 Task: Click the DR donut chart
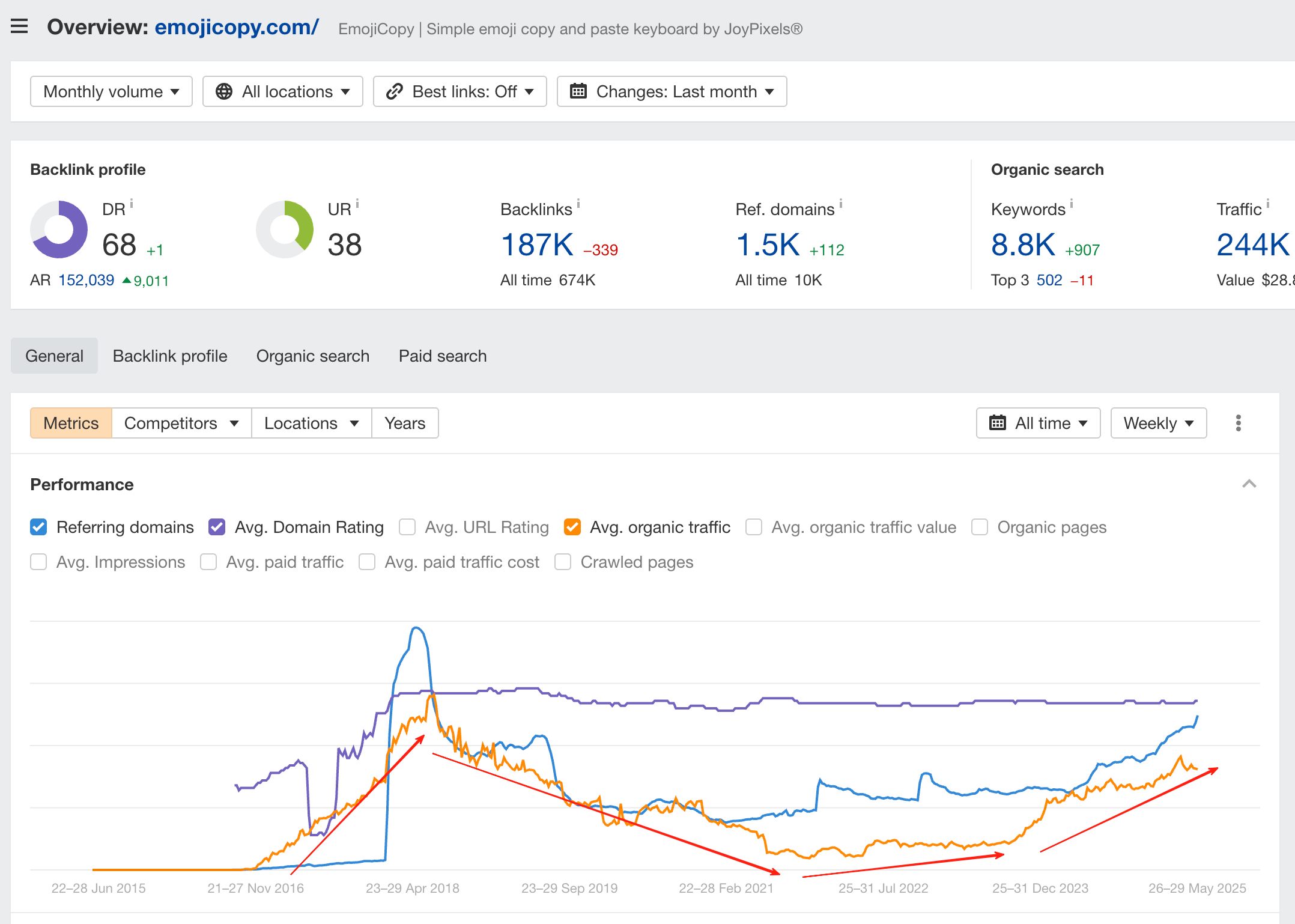tap(59, 229)
